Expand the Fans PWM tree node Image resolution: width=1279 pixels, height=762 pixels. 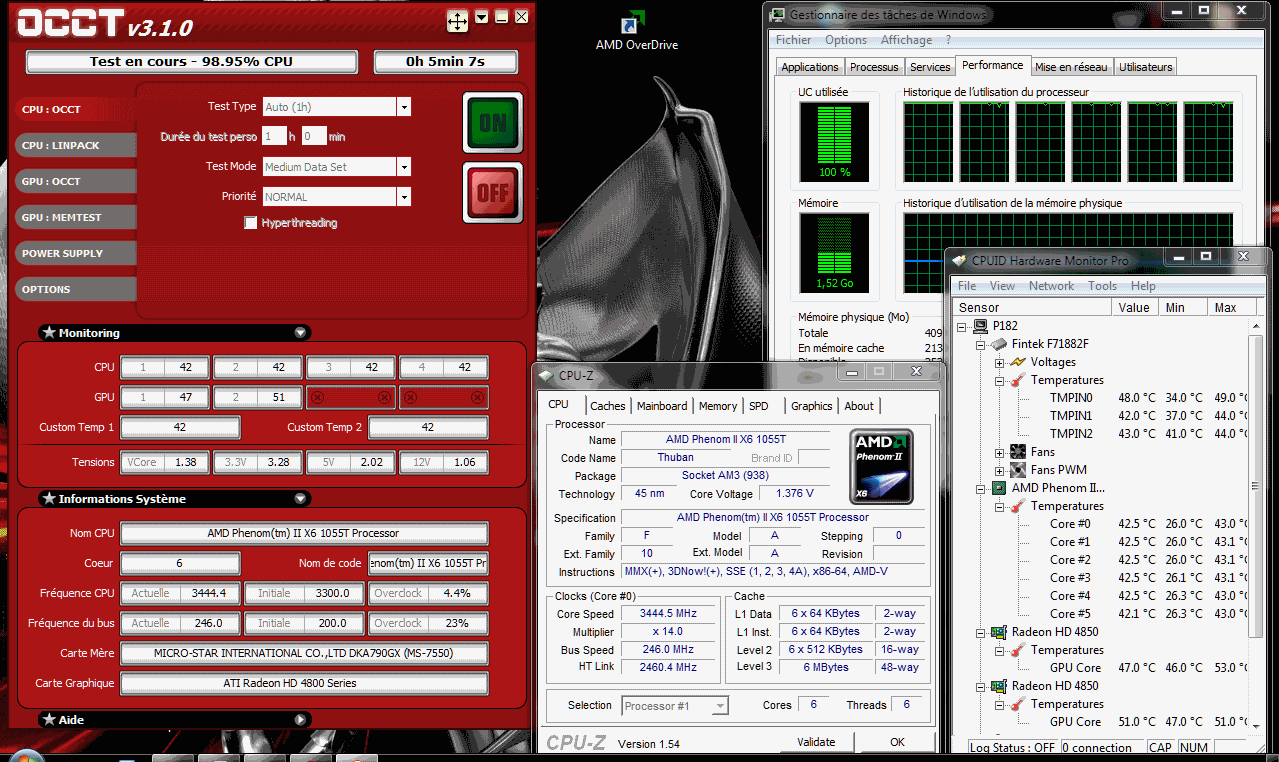(999, 470)
